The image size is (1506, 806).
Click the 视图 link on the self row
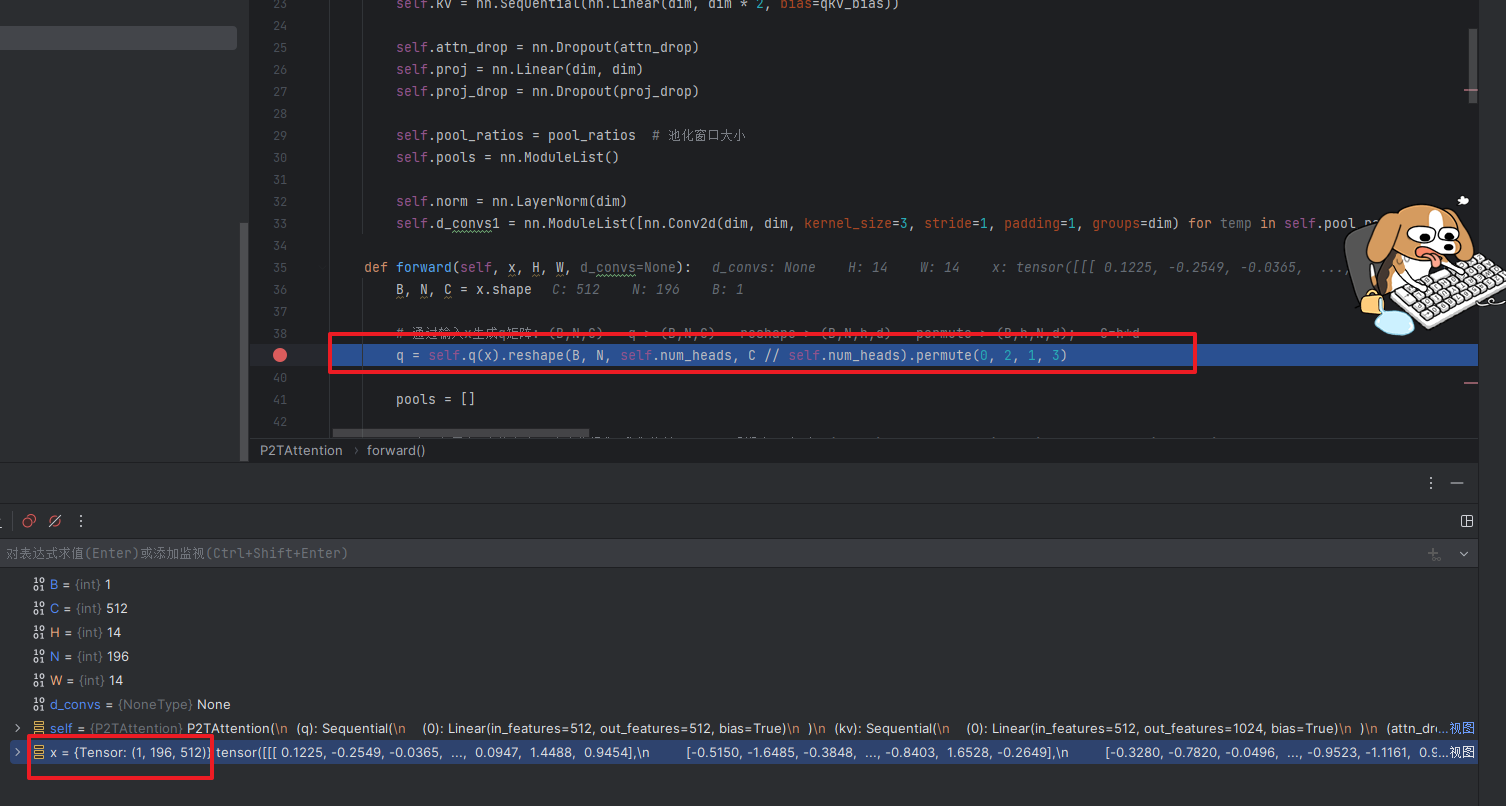1462,728
